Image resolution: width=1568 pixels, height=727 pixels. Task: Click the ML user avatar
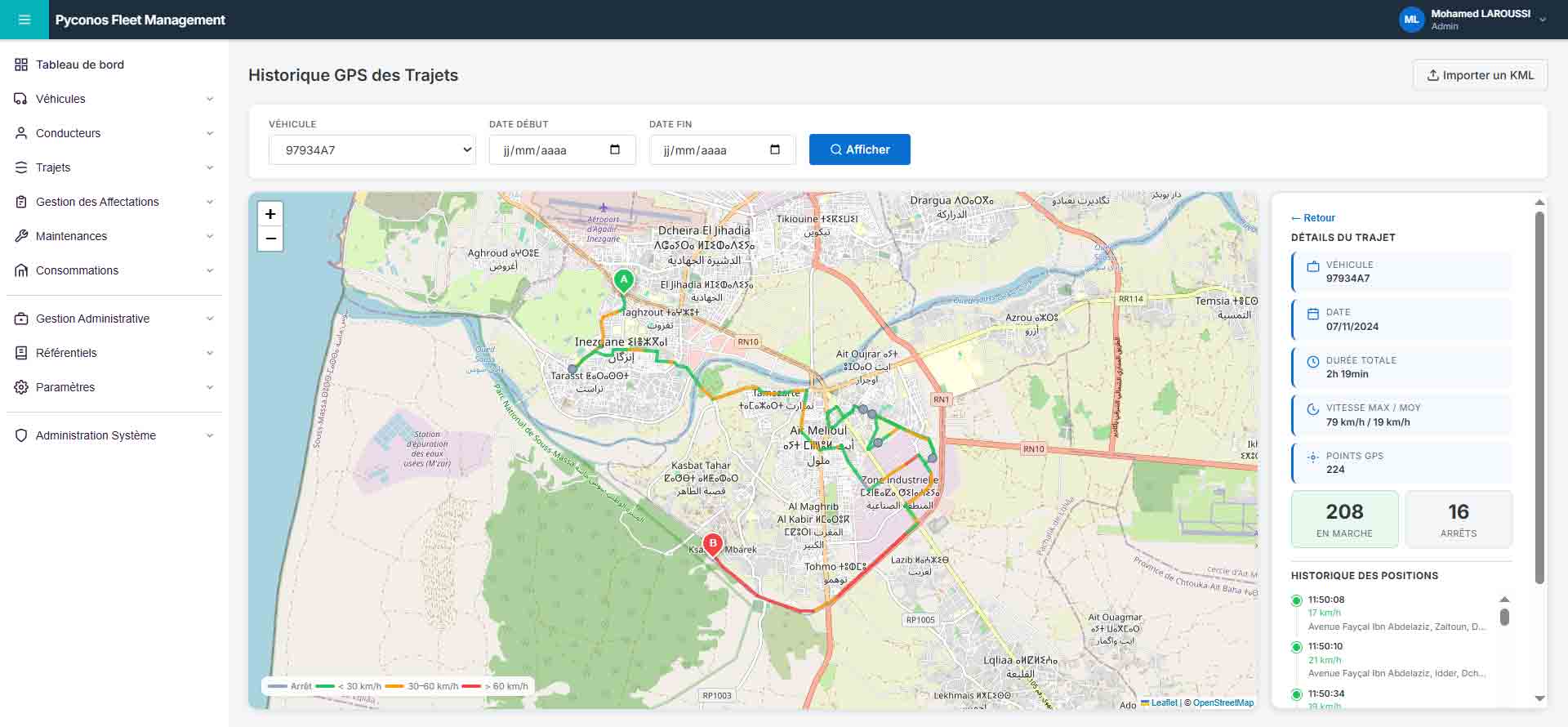tap(1411, 20)
